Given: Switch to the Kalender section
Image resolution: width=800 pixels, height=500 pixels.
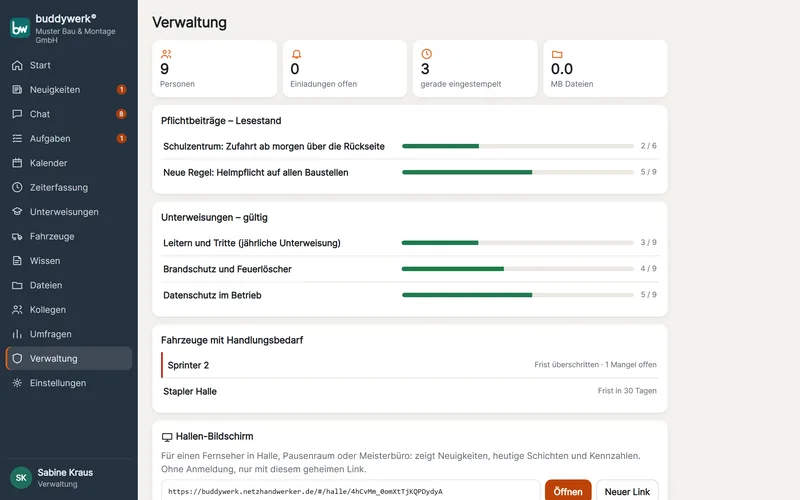Looking at the screenshot, I should [69, 163].
